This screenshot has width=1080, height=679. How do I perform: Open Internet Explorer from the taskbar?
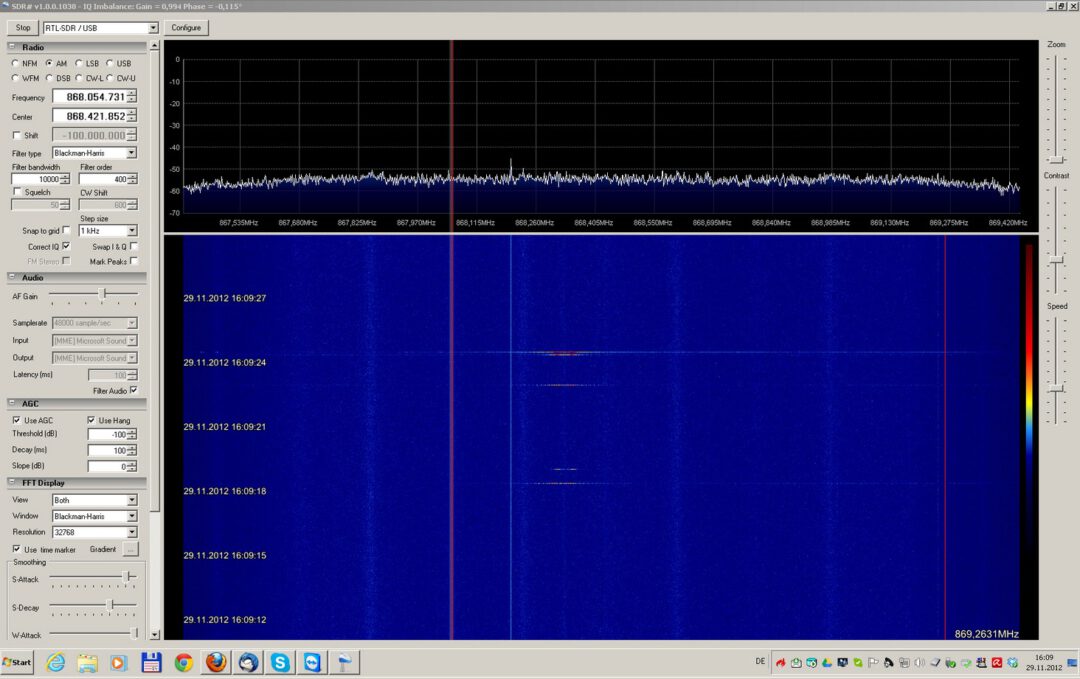[x=55, y=662]
